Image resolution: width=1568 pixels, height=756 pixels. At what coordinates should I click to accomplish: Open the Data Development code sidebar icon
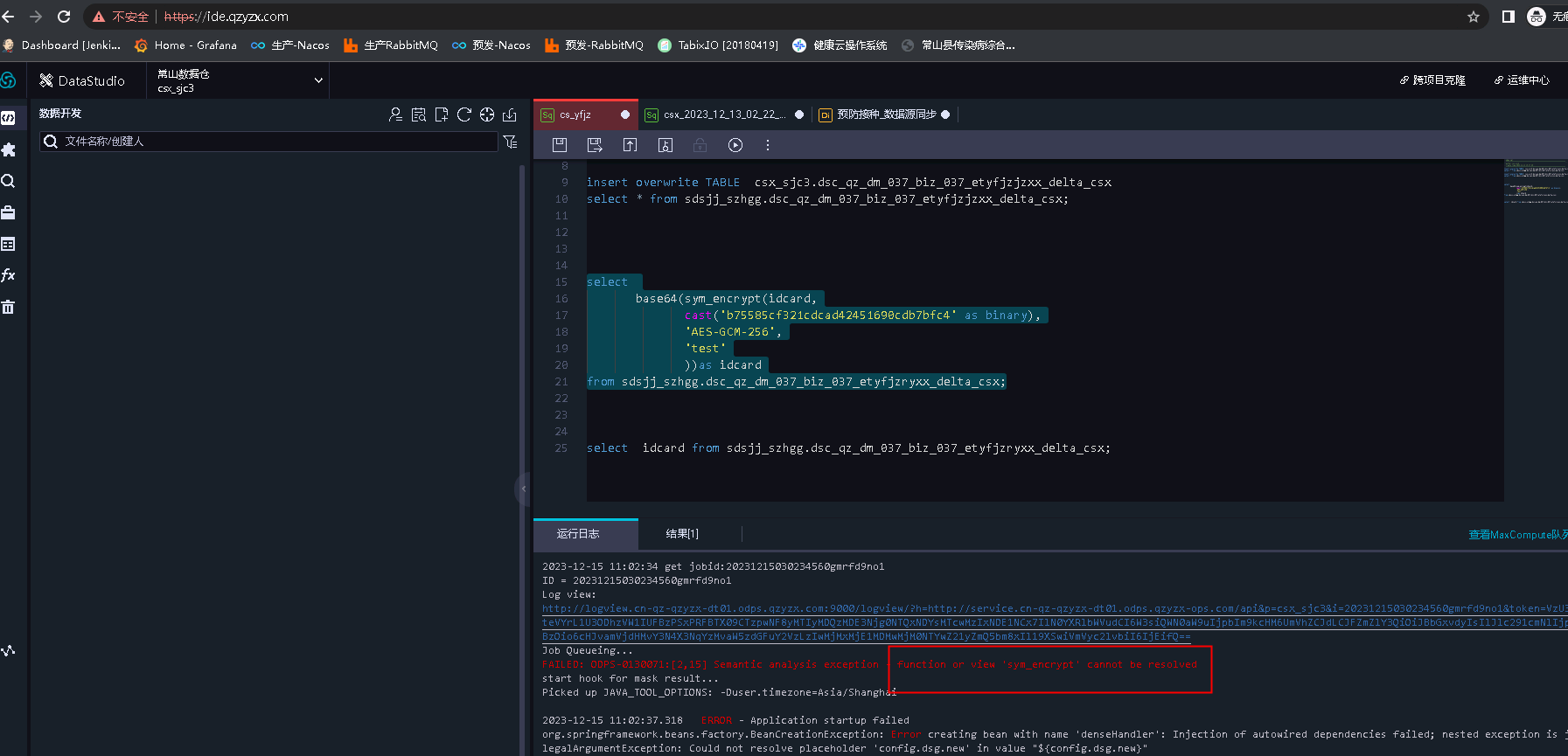coord(8,118)
